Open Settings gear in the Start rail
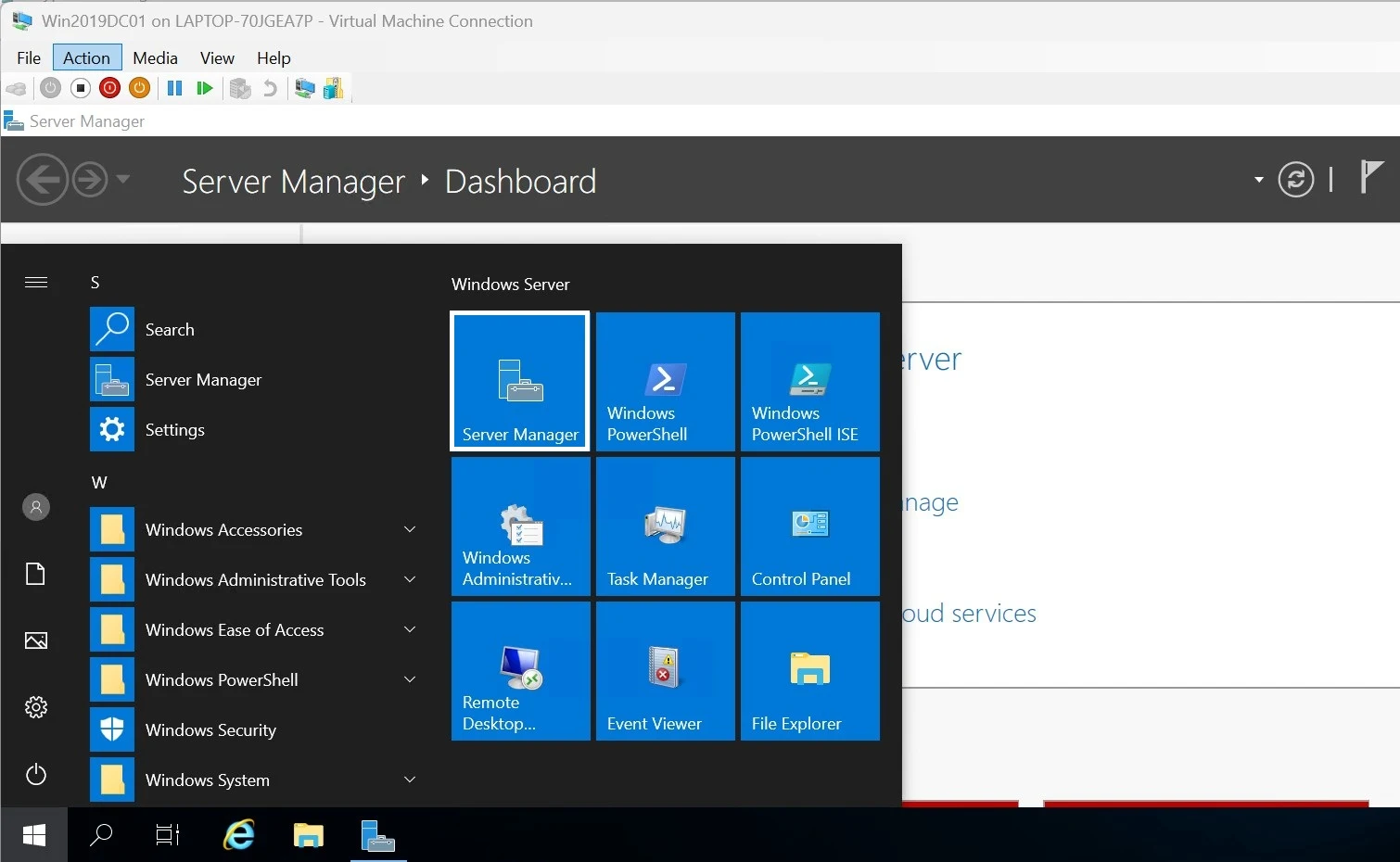This screenshot has height=862, width=1400. [36, 707]
